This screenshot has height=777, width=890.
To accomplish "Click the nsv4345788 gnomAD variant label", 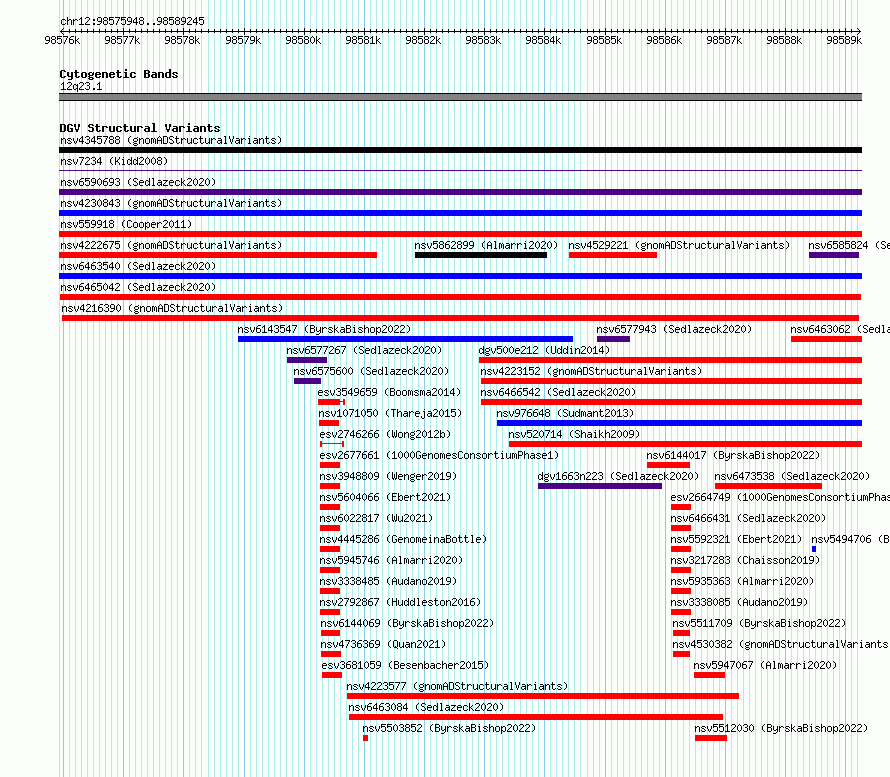I will [x=171, y=140].
